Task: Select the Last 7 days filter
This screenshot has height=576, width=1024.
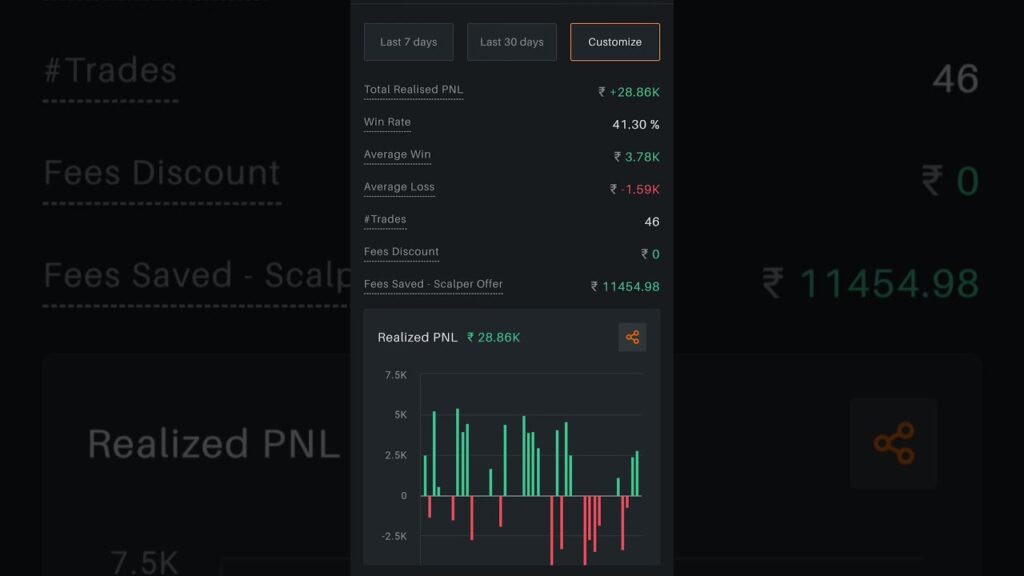Action: coord(408,42)
